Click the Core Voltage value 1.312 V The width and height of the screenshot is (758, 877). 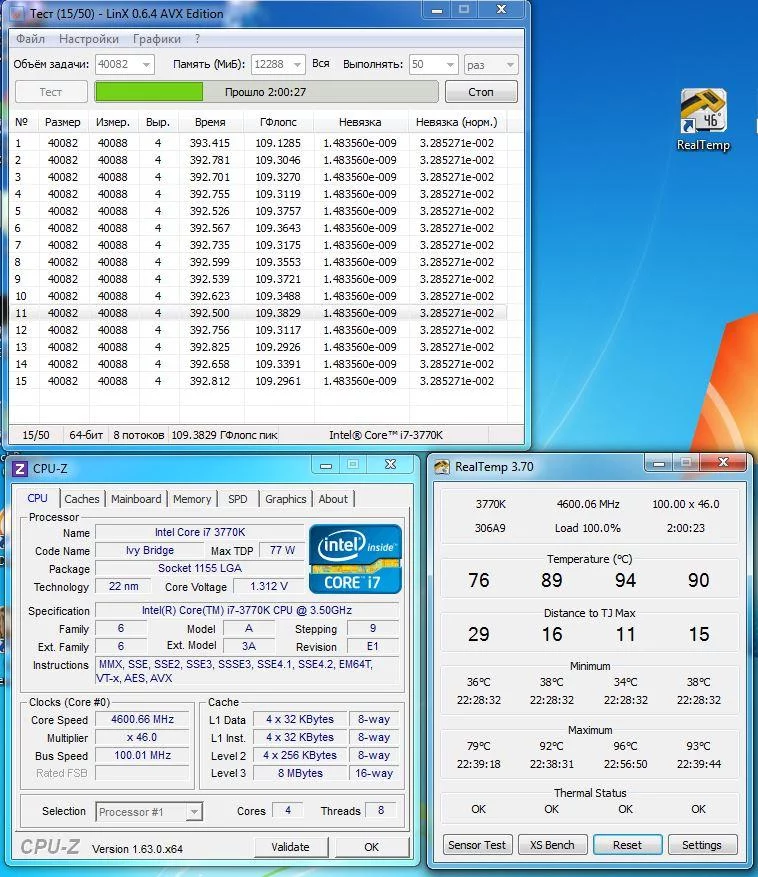269,586
